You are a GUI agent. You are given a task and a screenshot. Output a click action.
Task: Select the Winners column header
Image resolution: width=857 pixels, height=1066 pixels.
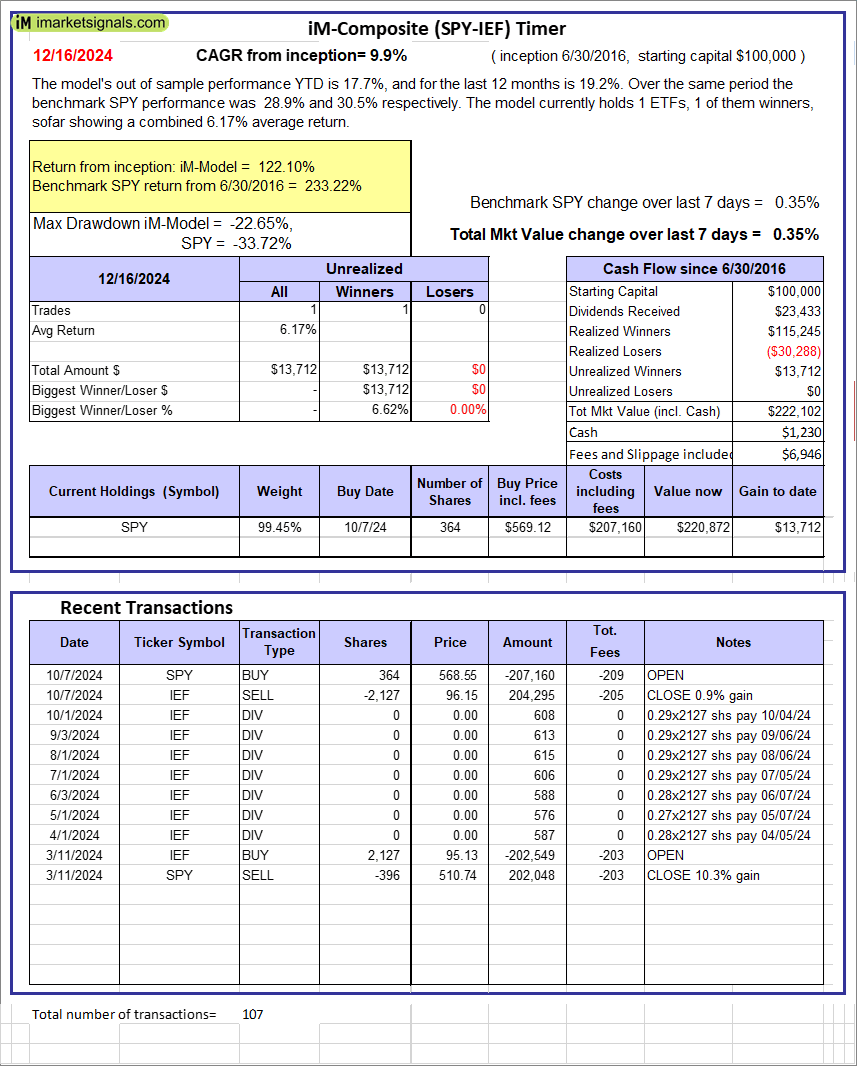[x=364, y=292]
